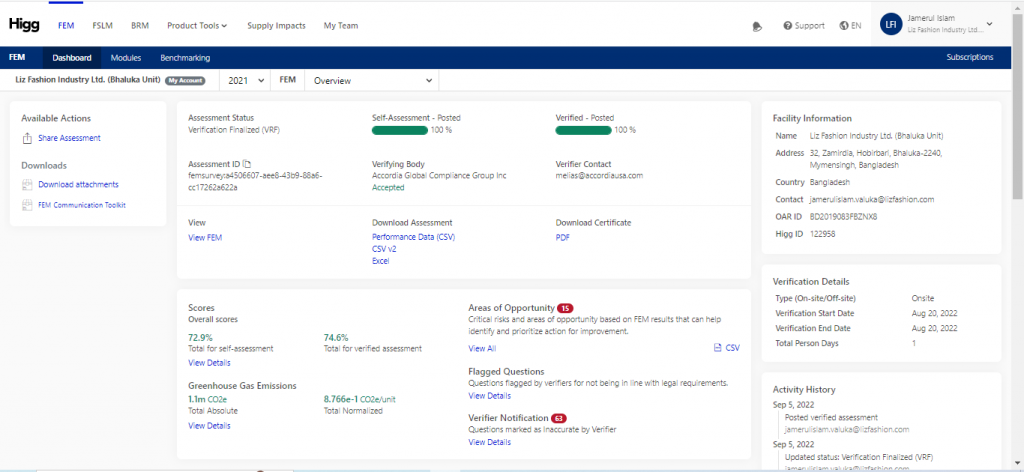Screen dimensions: 1024x472
Task: Click the OAR ID BD2019083FBZNX8
Action: tap(842, 217)
